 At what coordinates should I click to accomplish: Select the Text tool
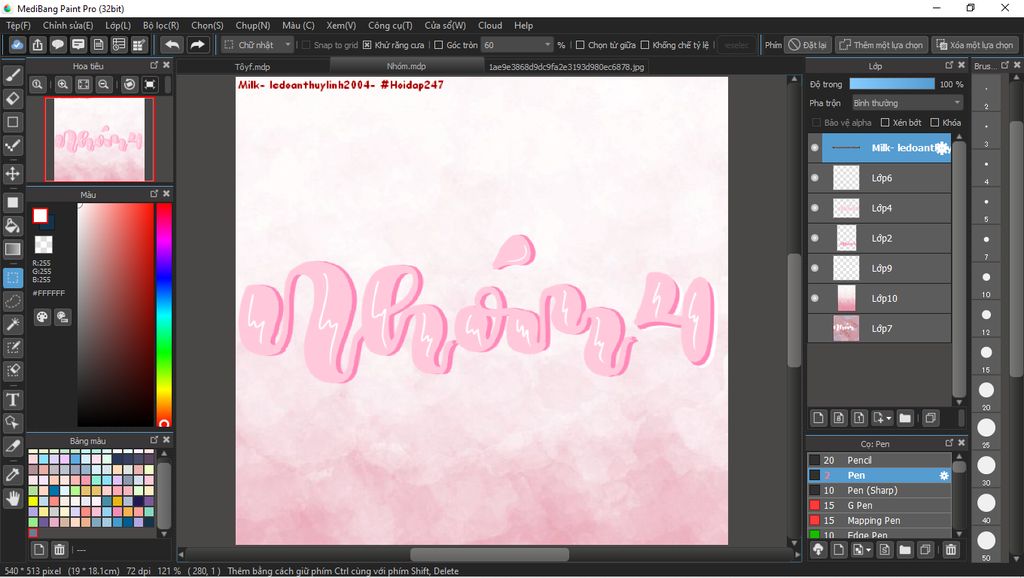point(12,399)
